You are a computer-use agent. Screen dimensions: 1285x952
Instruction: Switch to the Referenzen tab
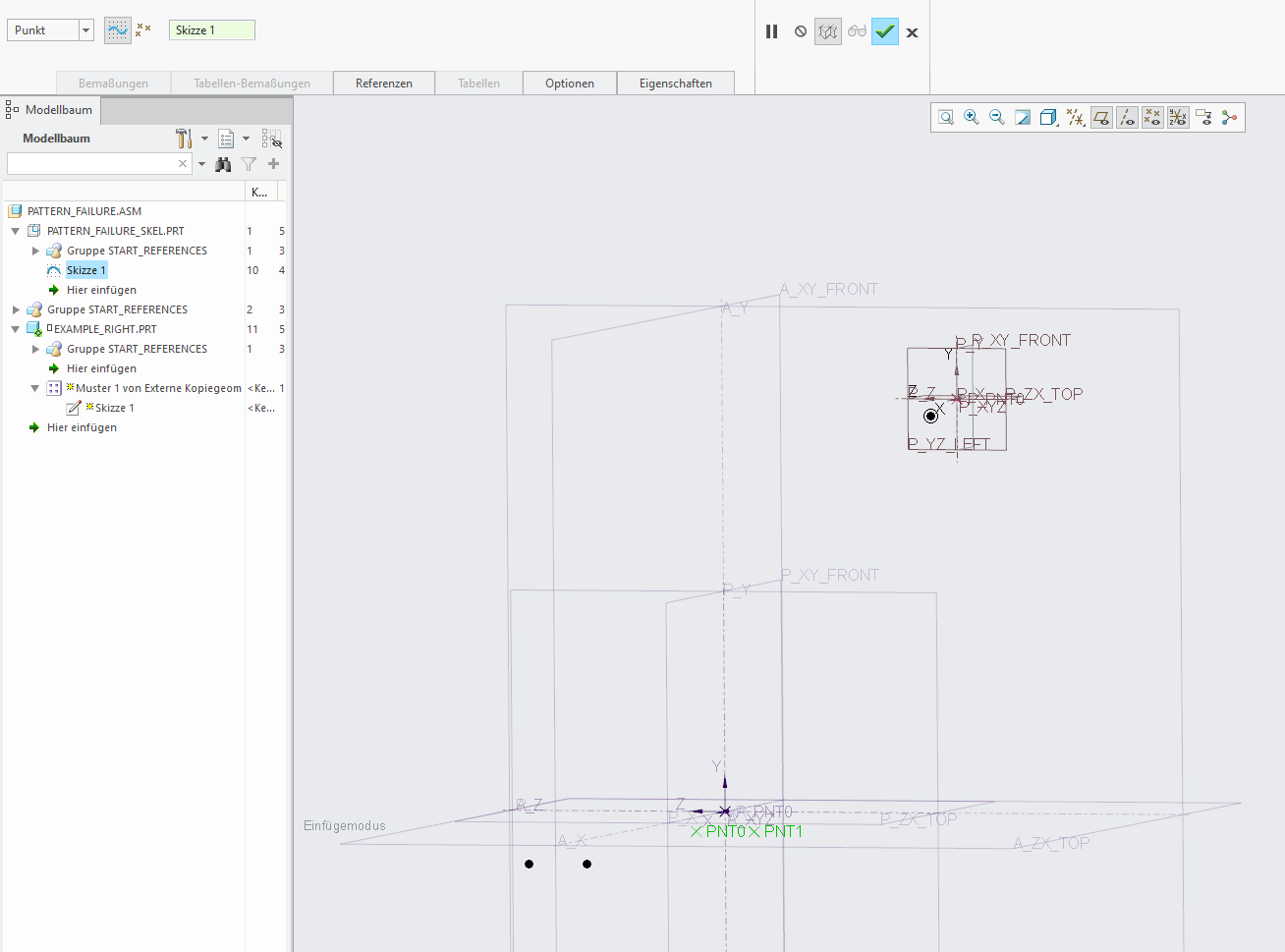point(383,83)
